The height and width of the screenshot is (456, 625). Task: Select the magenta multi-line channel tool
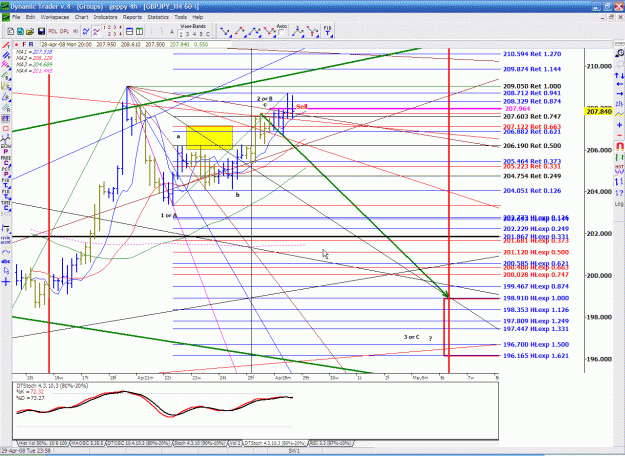click(6, 65)
